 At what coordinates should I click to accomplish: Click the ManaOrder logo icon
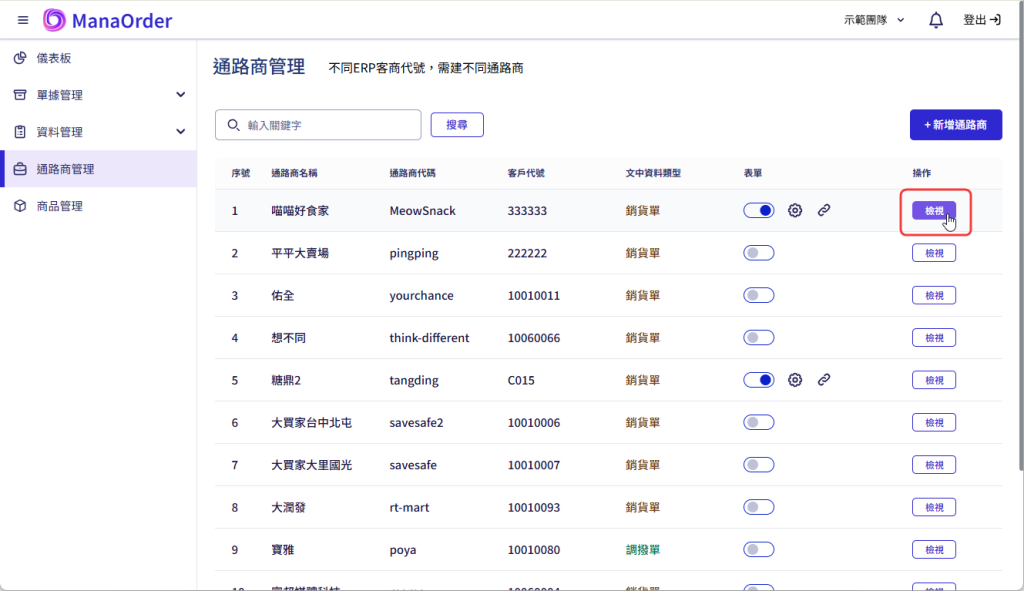[55, 20]
